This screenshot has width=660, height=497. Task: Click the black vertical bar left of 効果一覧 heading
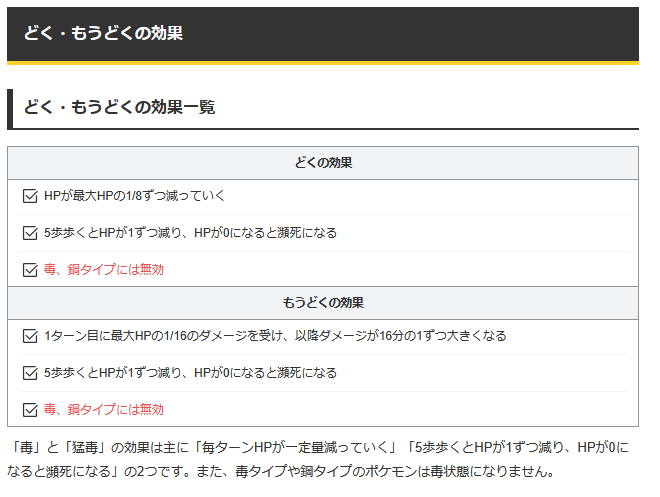[10, 109]
